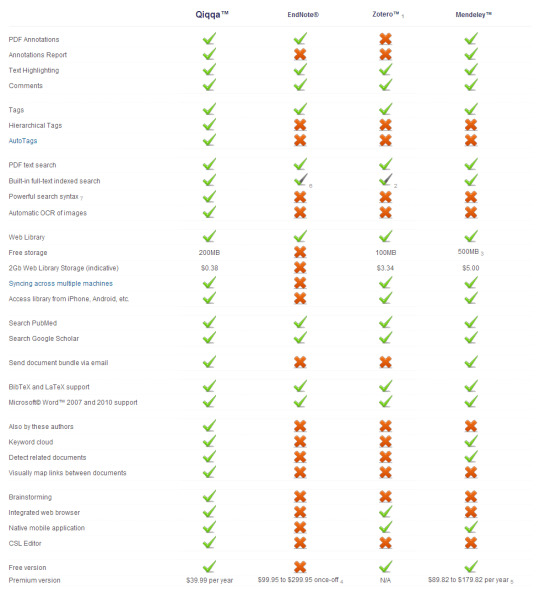Viewport: 540px width, 592px height.
Task: Click Mendeley's red cross for Automatic OCR
Action: [471, 212]
